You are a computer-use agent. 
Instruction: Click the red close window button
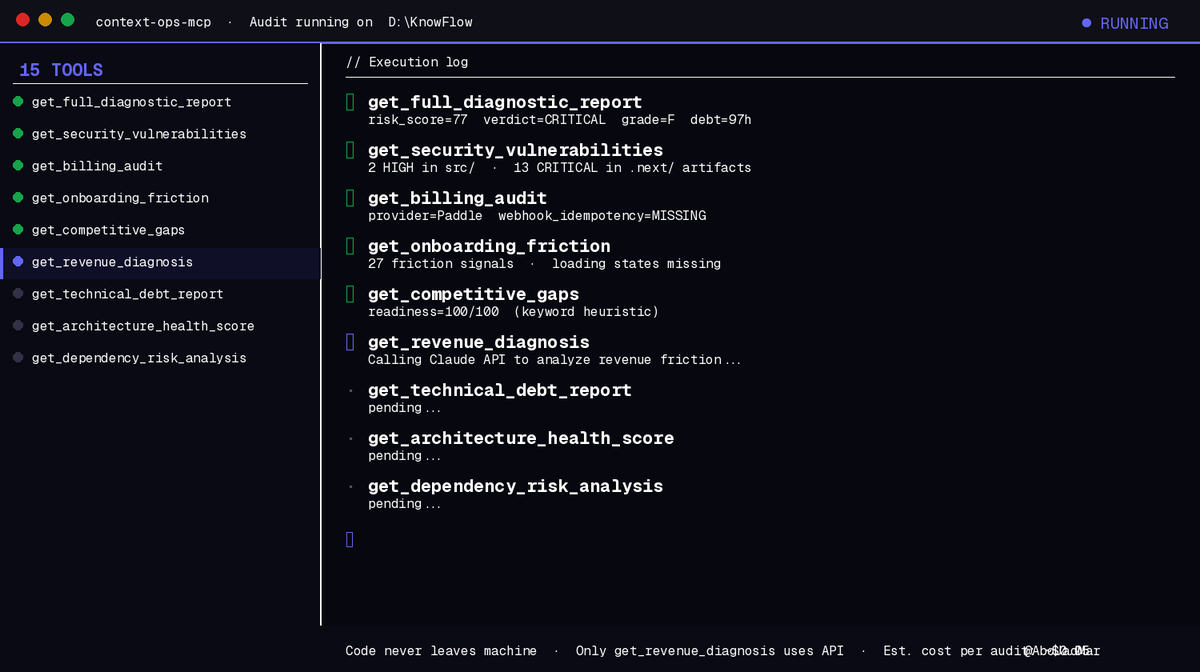point(23,20)
